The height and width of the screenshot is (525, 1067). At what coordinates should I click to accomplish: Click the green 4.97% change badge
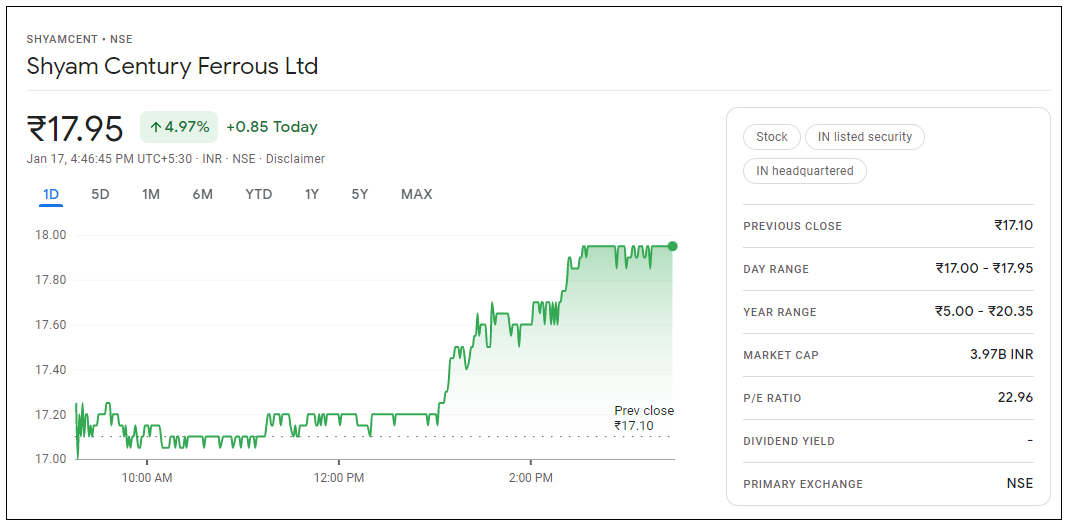click(179, 127)
